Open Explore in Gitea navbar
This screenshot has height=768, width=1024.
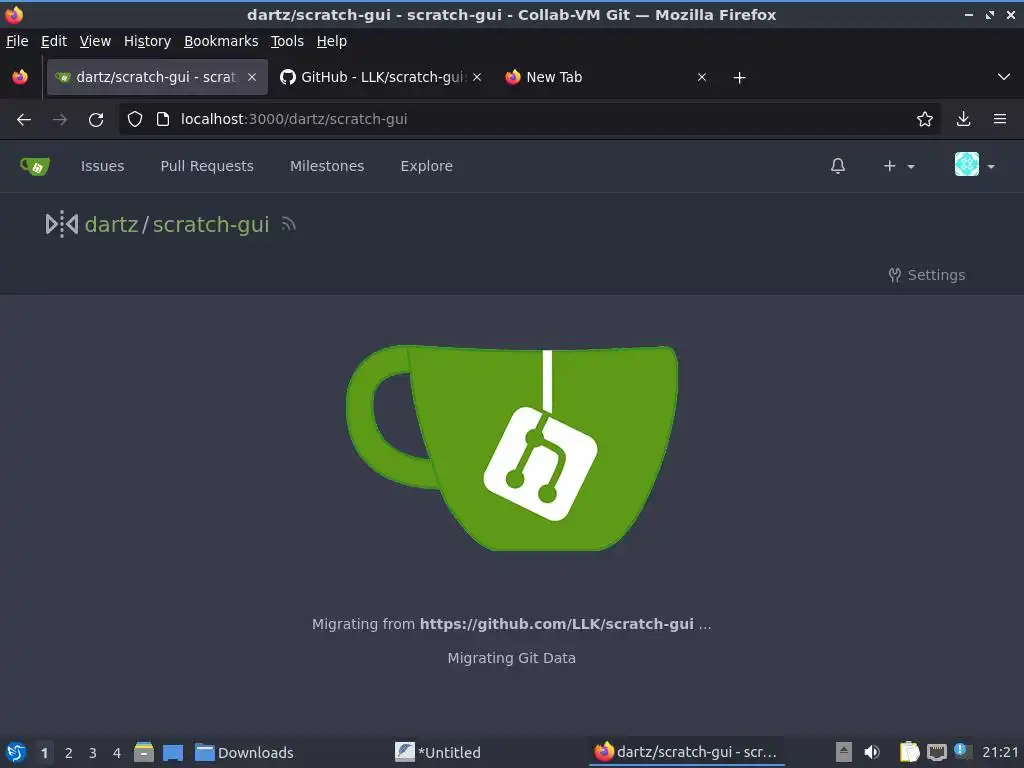pos(426,166)
